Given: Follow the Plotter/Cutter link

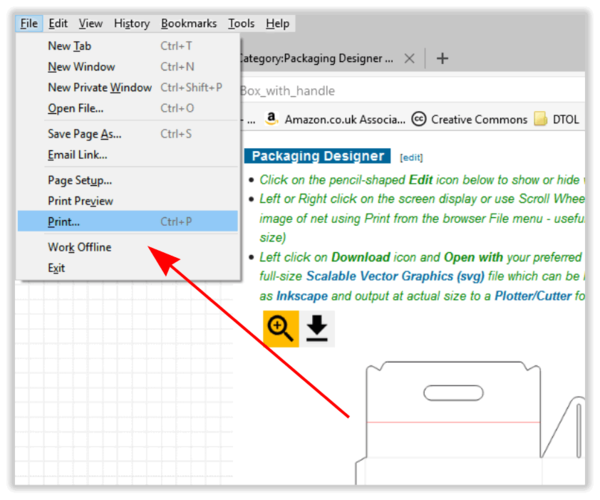Looking at the screenshot, I should pos(533,296).
